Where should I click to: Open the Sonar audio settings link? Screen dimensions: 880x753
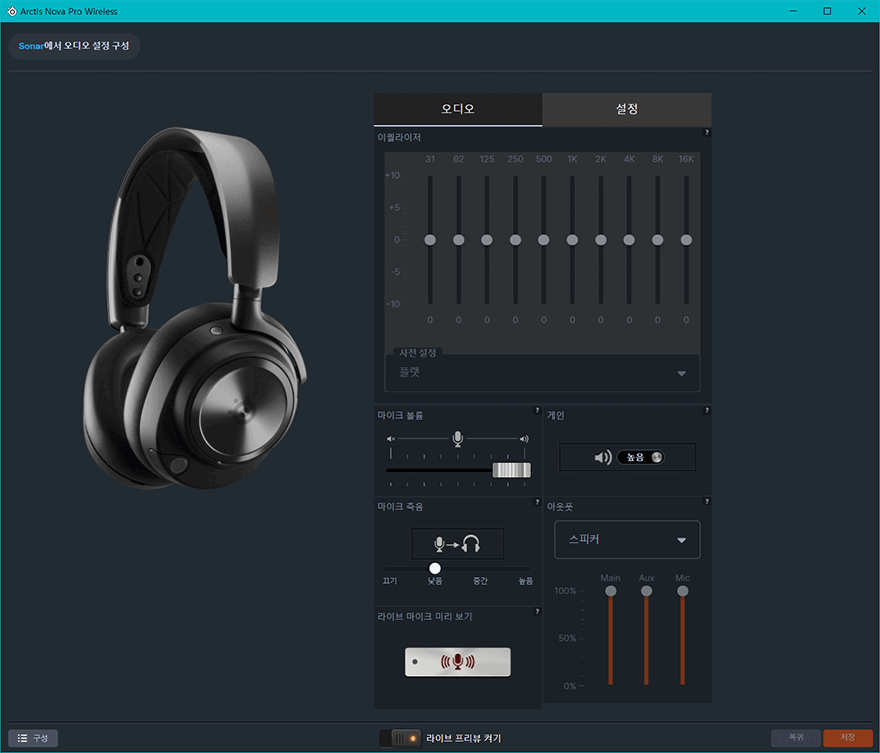74,46
